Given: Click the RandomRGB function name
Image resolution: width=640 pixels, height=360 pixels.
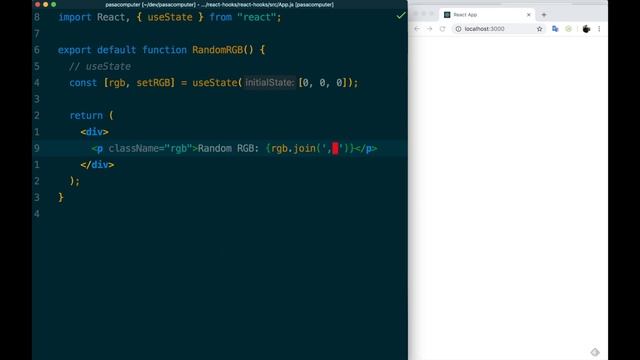Looking at the screenshot, I should [218, 50].
